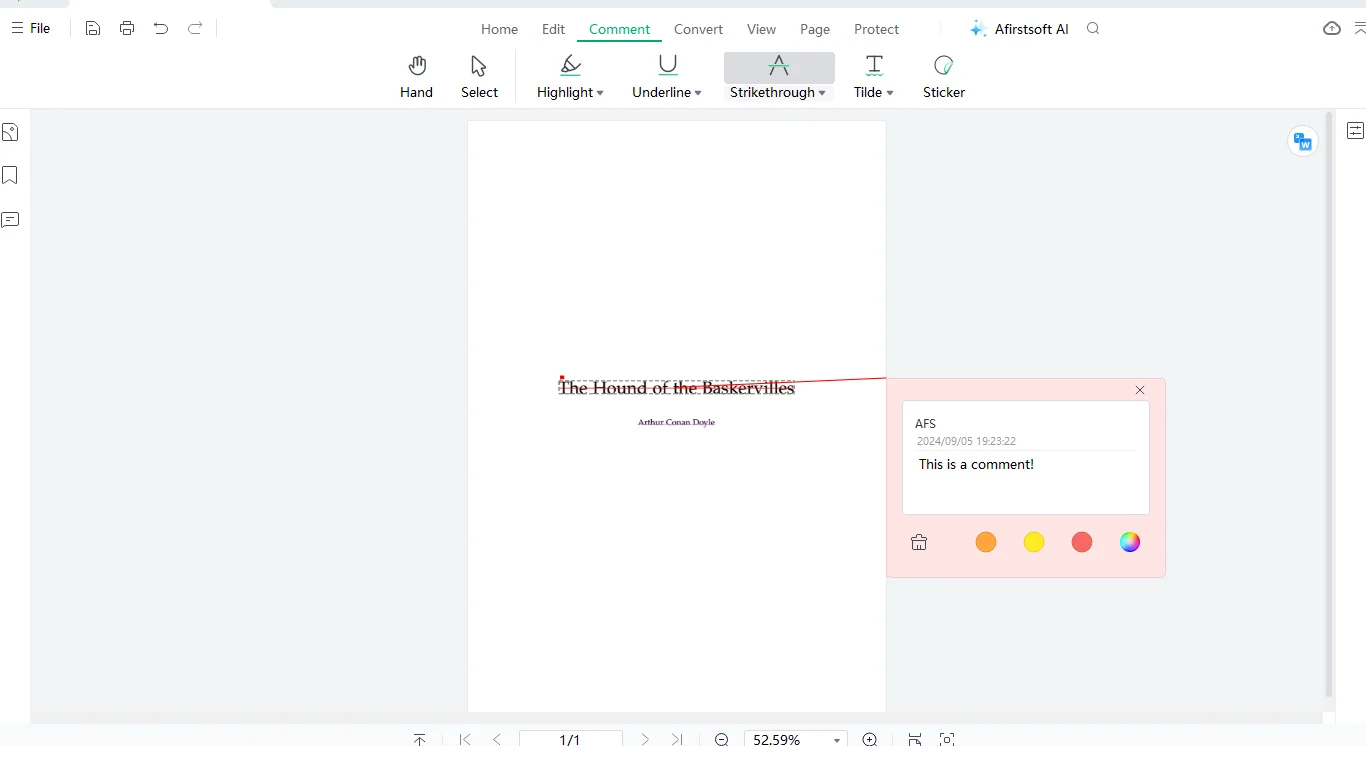Click the title 'The Hound of the Baskervilles'

coord(676,388)
